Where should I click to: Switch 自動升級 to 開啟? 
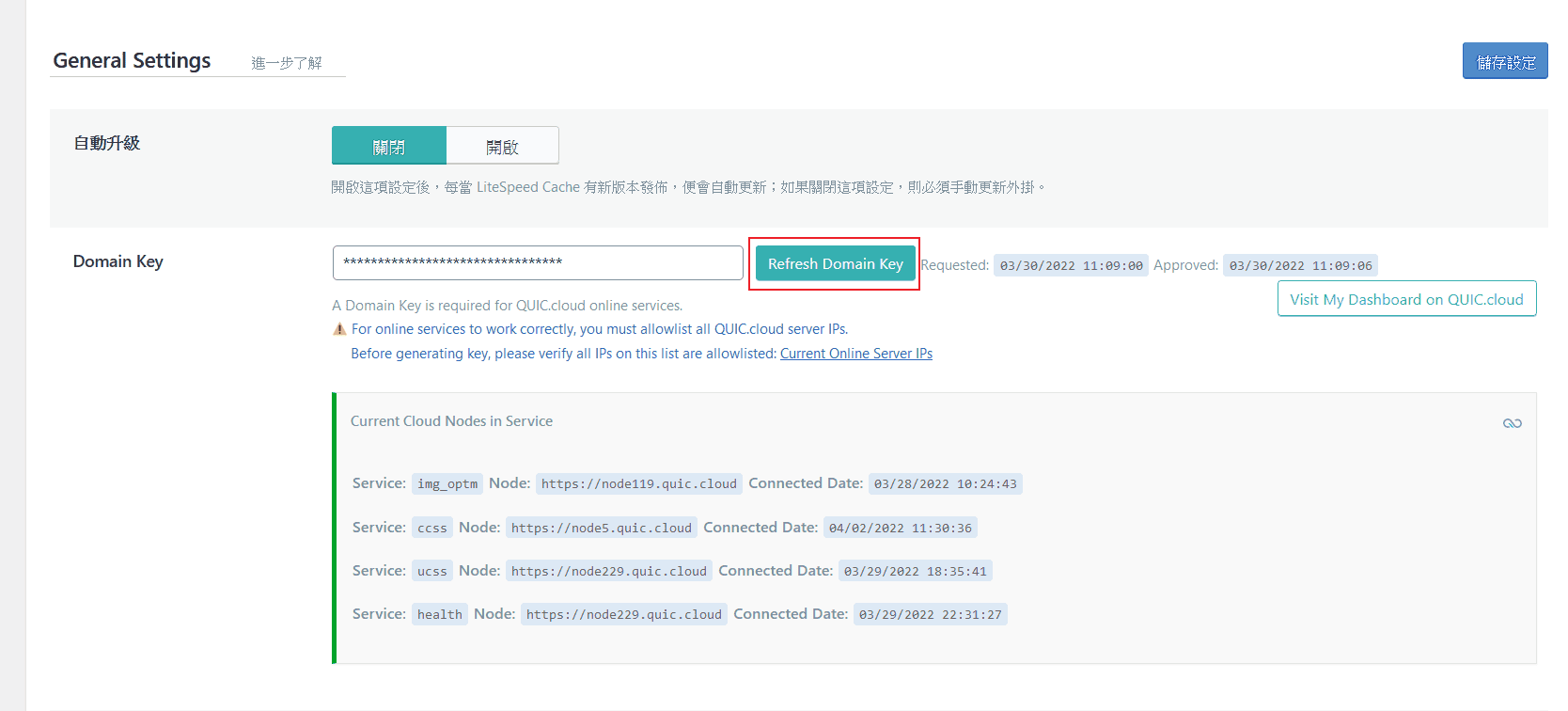[502, 147]
